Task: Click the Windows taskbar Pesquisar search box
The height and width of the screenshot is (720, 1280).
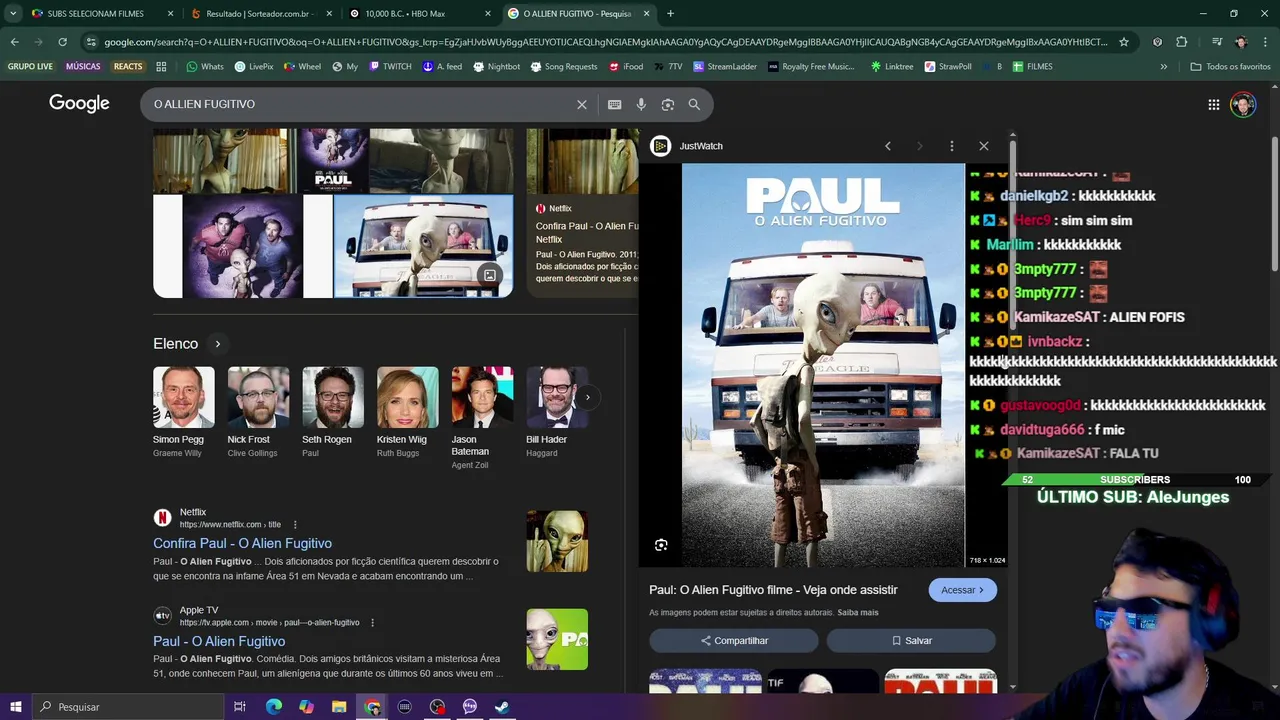Action: tap(128, 707)
